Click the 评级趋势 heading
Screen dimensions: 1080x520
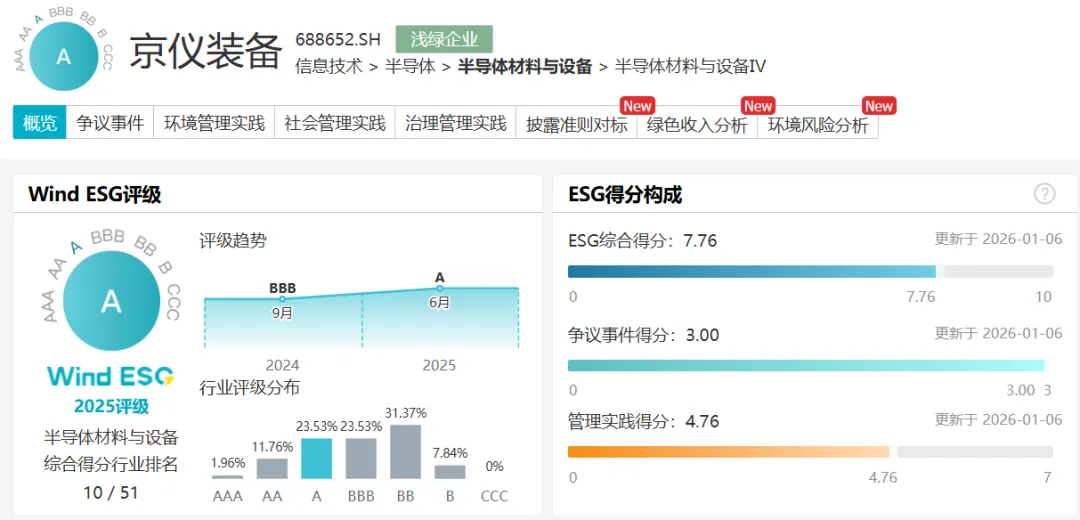pos(233,241)
